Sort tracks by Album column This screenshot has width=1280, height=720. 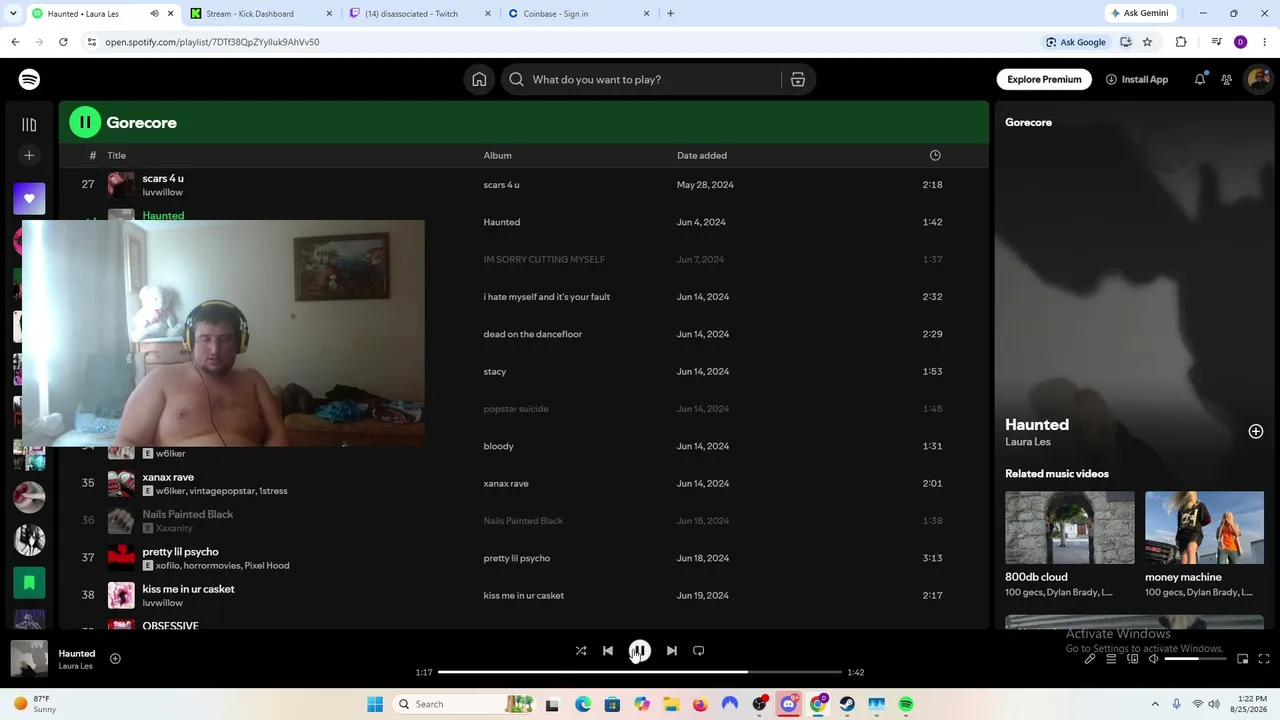pyautogui.click(x=498, y=156)
